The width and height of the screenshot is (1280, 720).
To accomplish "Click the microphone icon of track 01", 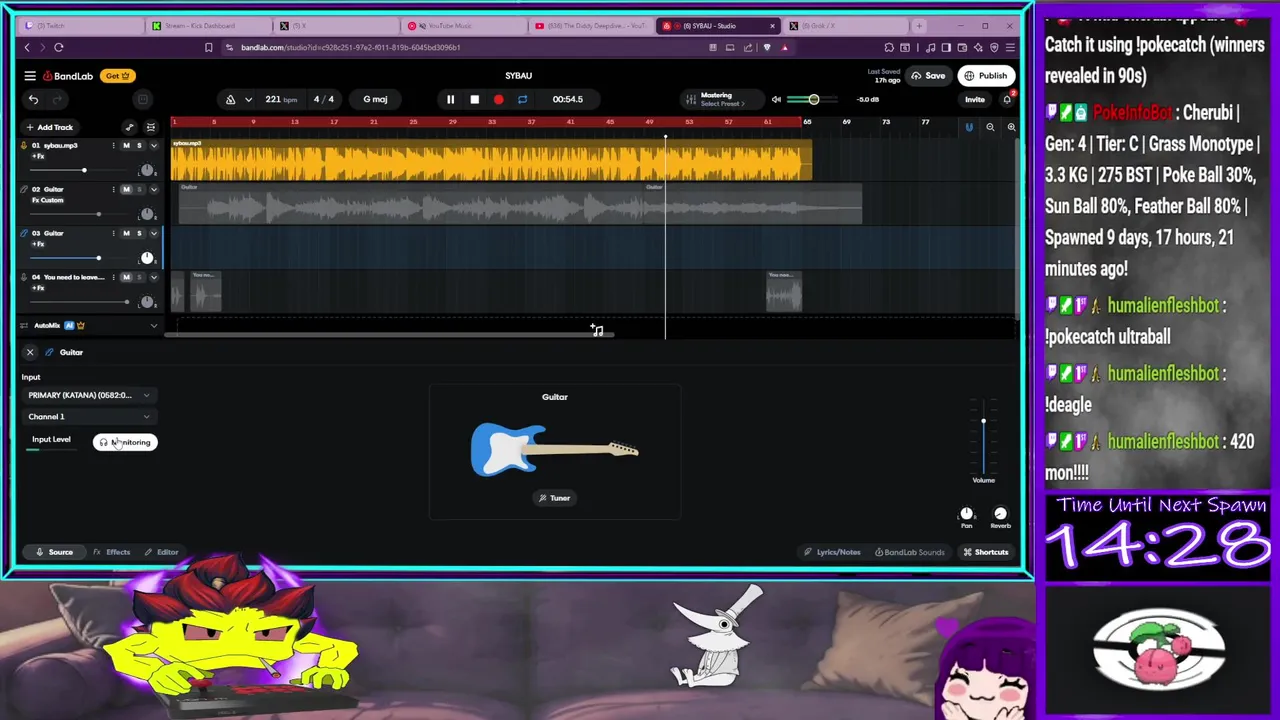I will tap(24, 146).
